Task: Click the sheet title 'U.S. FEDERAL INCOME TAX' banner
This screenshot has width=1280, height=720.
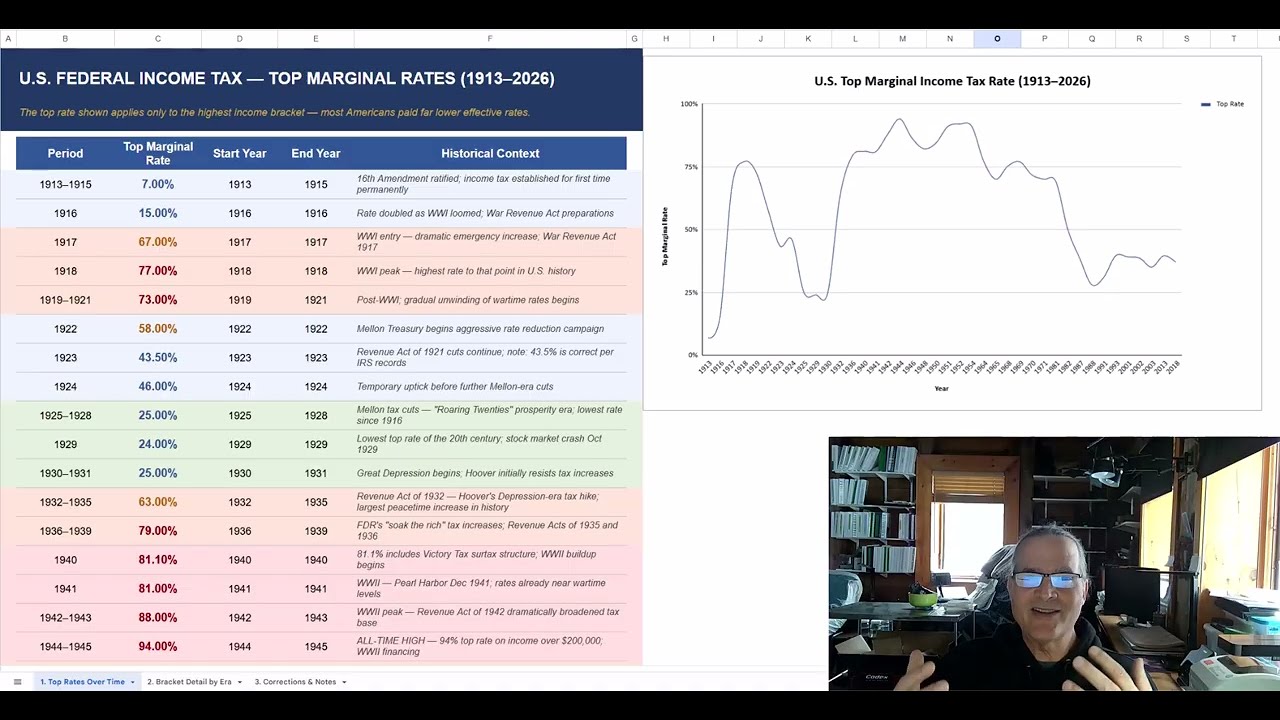Action: (287, 78)
